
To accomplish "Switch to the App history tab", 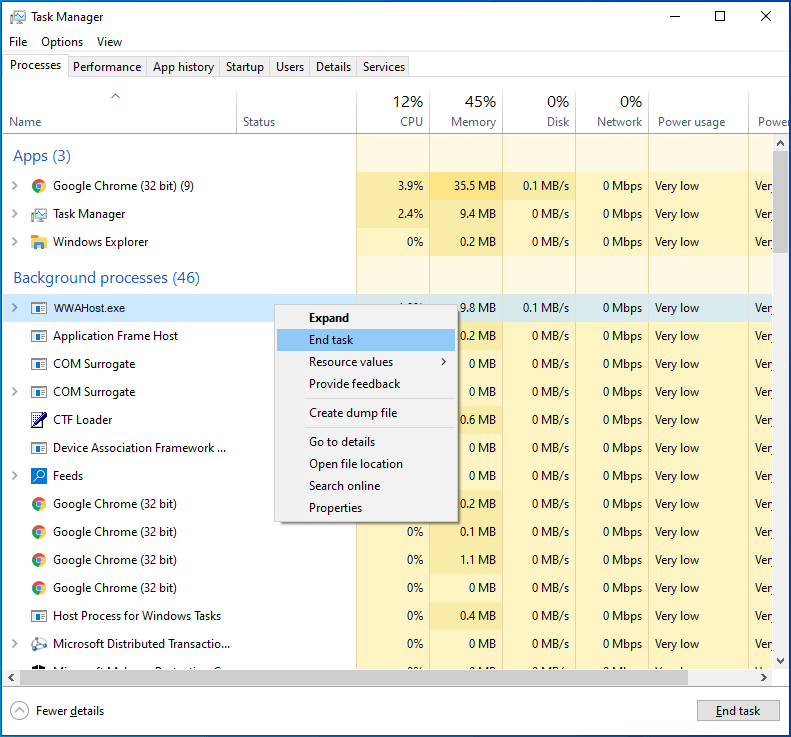I will tap(184, 67).
